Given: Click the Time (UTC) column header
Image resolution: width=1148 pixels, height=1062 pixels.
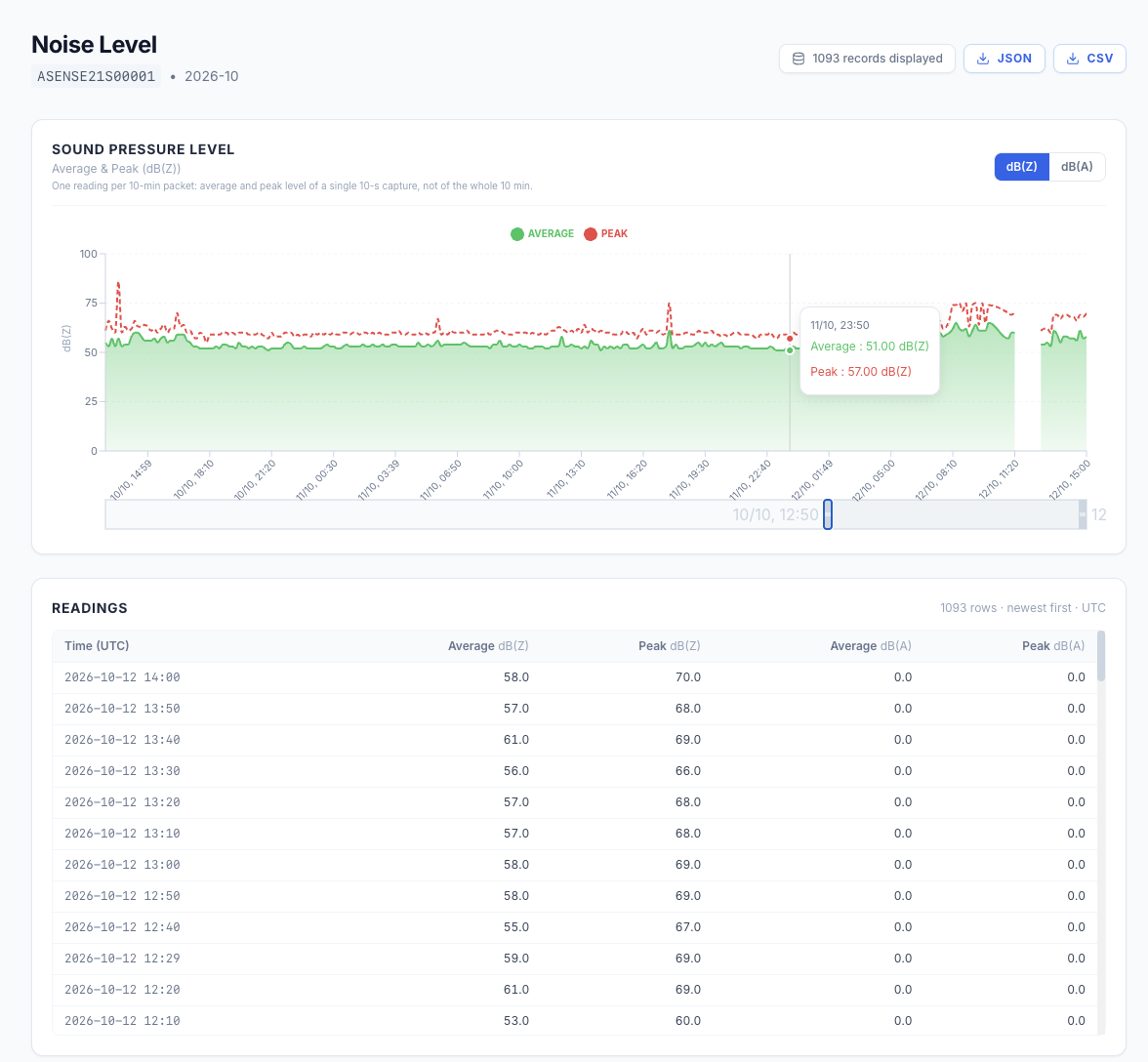Looking at the screenshot, I should [x=97, y=645].
